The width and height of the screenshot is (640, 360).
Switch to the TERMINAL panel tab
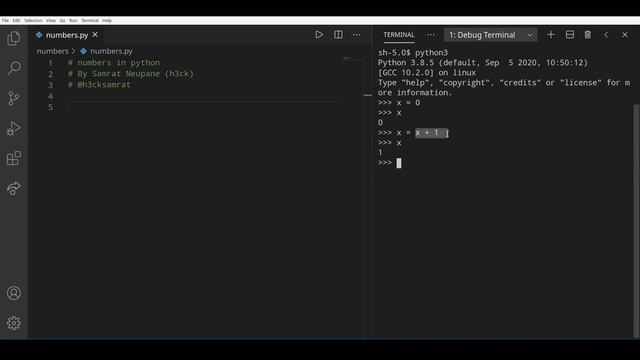point(399,35)
